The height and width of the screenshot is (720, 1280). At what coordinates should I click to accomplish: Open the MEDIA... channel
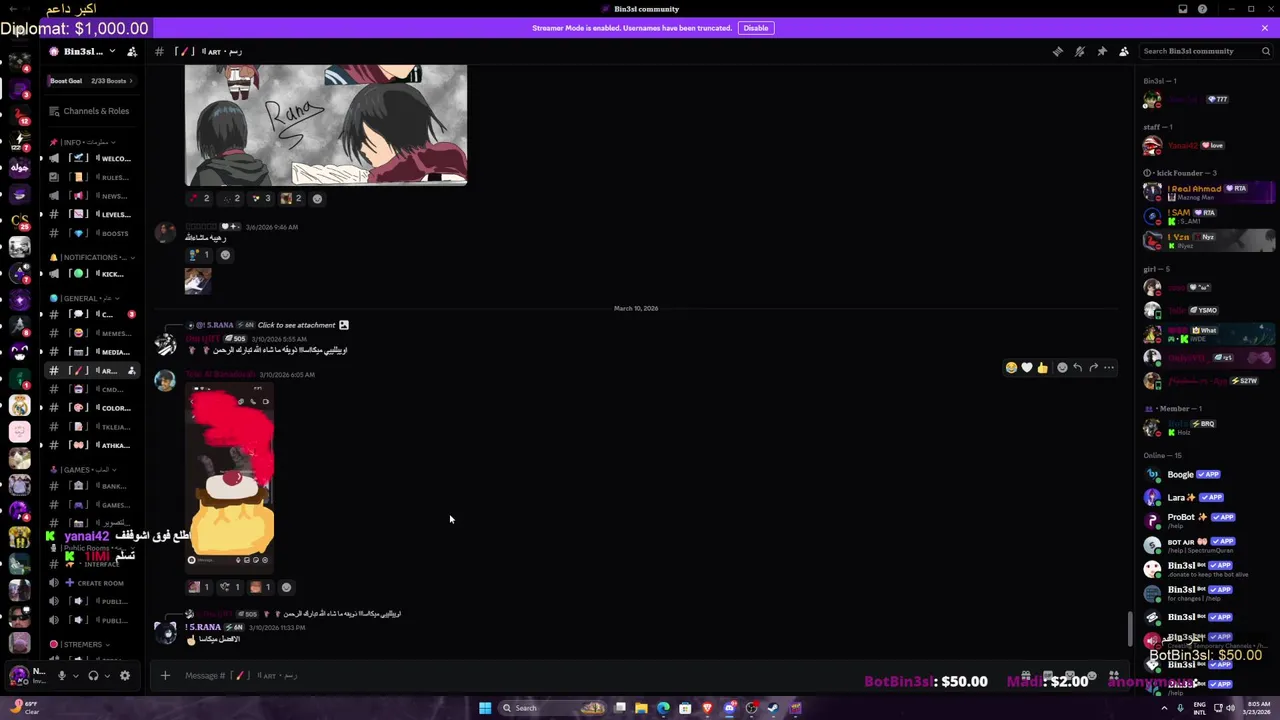pos(92,352)
